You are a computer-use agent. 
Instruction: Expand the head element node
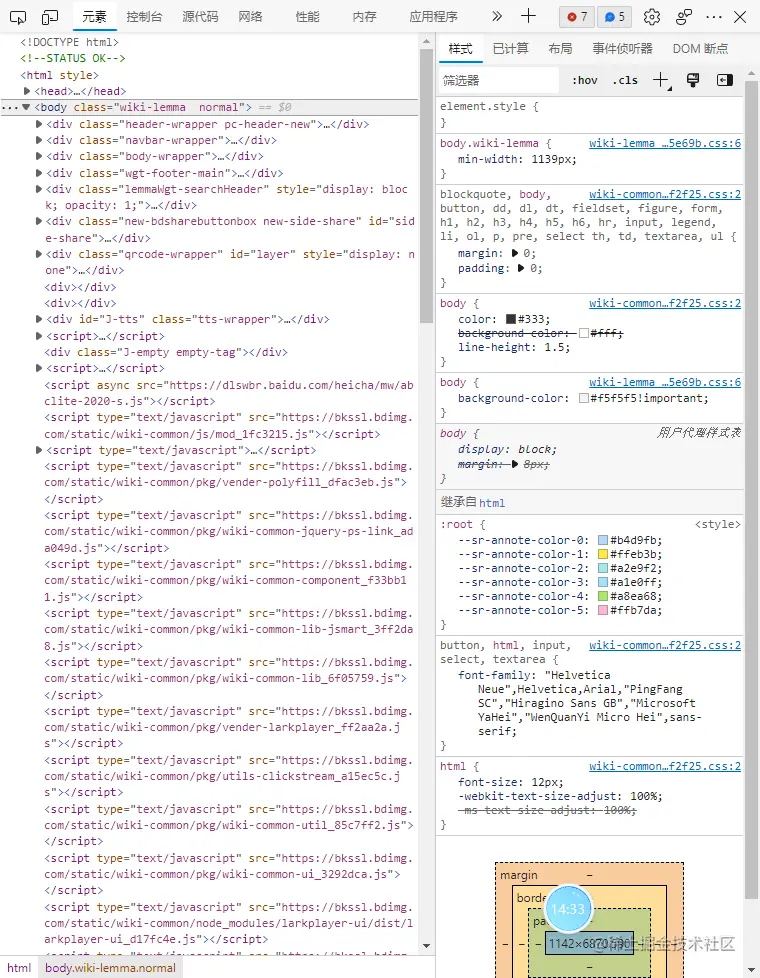tap(27, 91)
